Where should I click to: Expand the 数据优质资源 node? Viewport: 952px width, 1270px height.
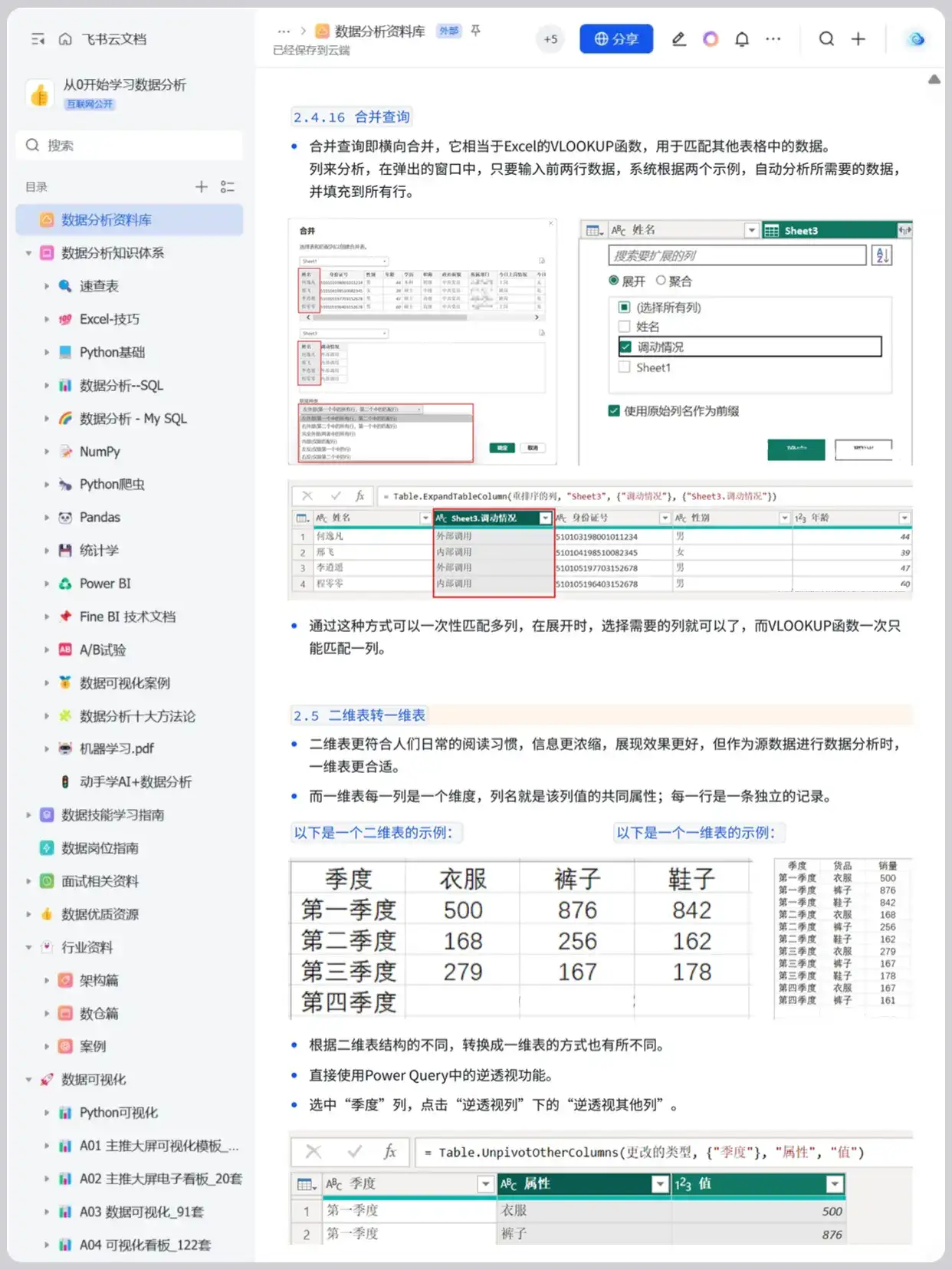pos(28,914)
